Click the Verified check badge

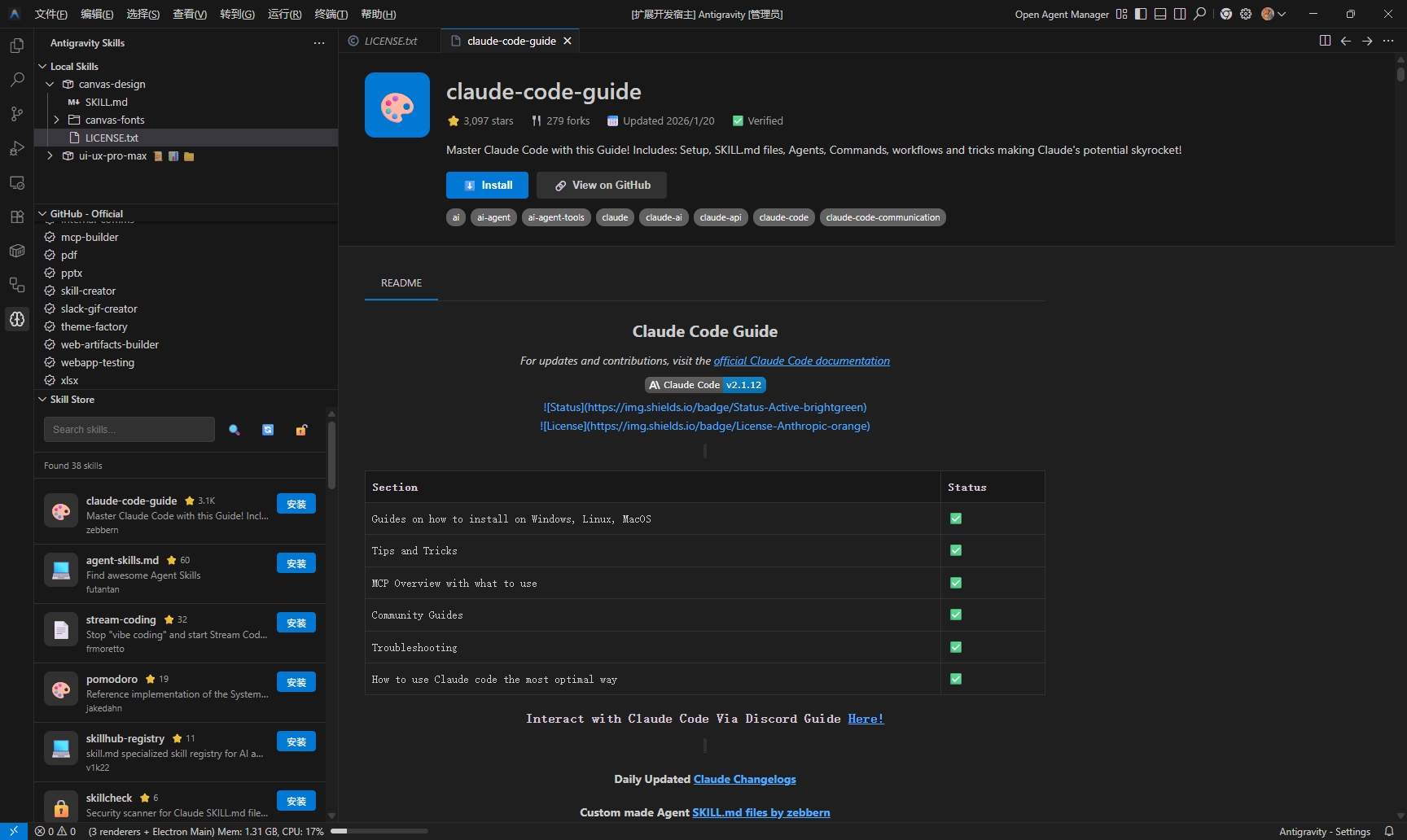point(738,120)
